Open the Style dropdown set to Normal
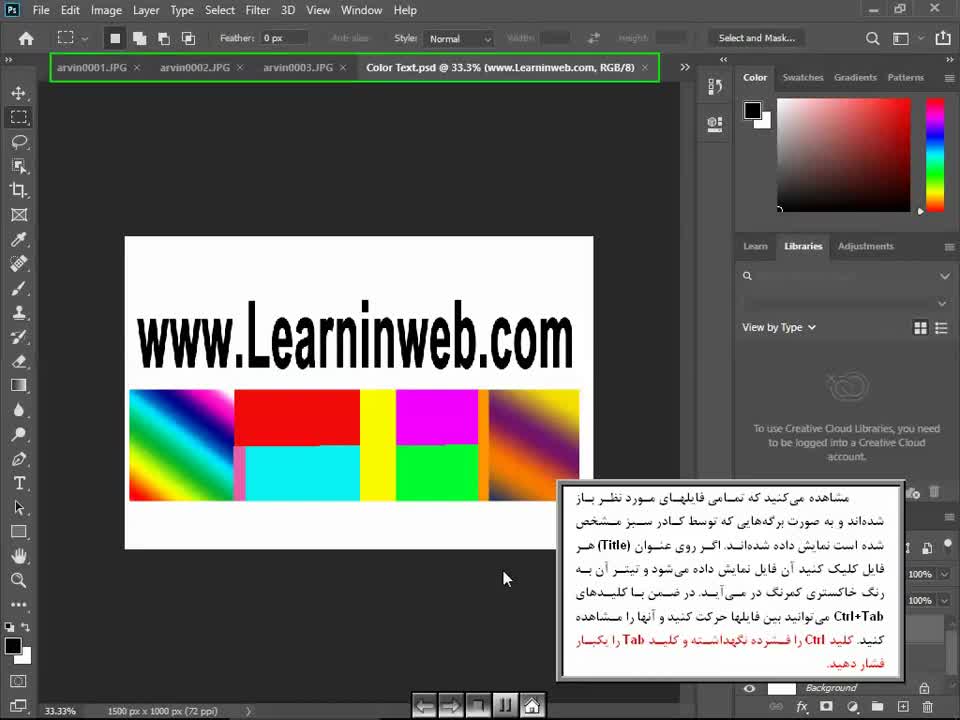 tap(459, 39)
